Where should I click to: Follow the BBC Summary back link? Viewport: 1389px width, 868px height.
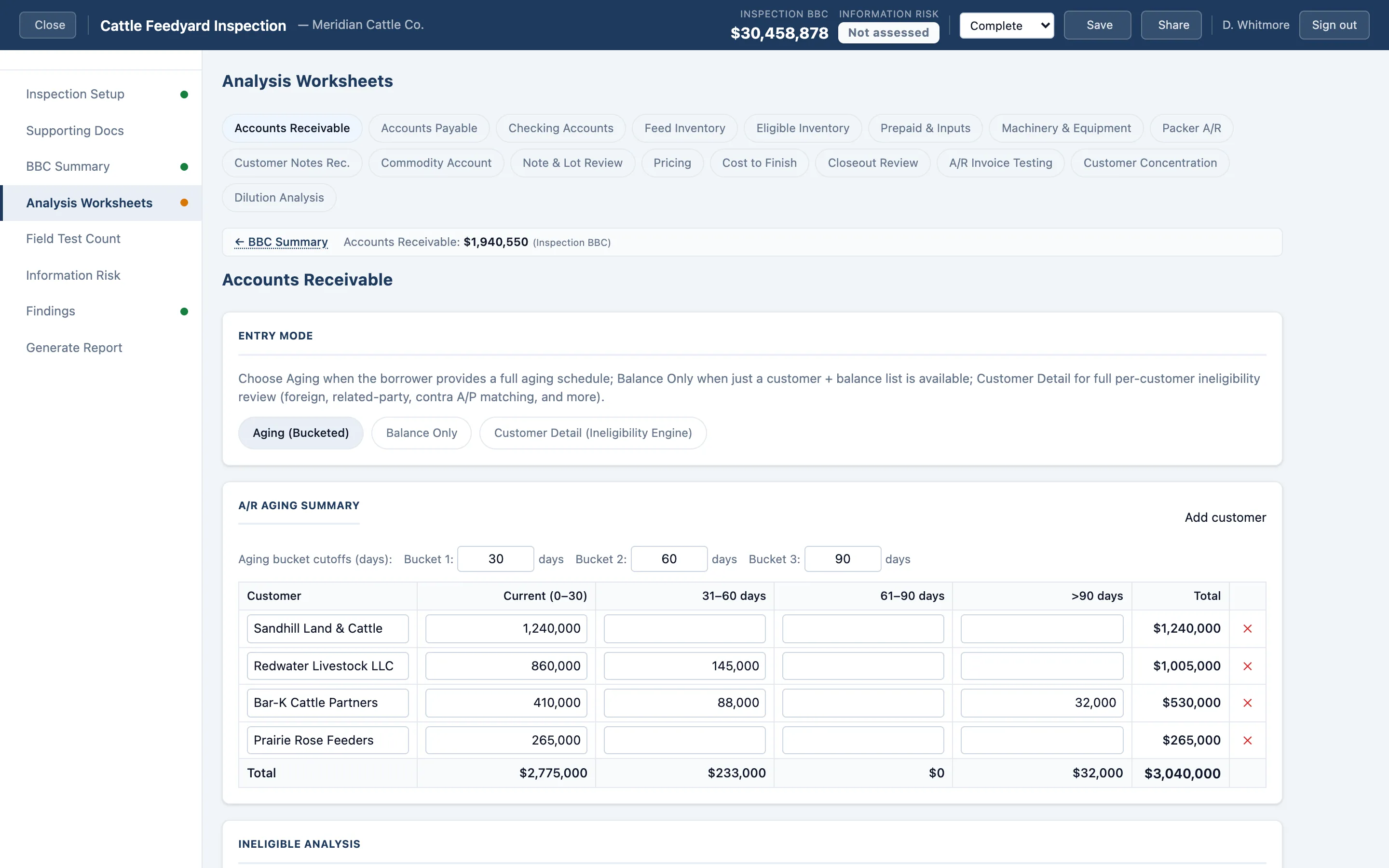pos(281,242)
